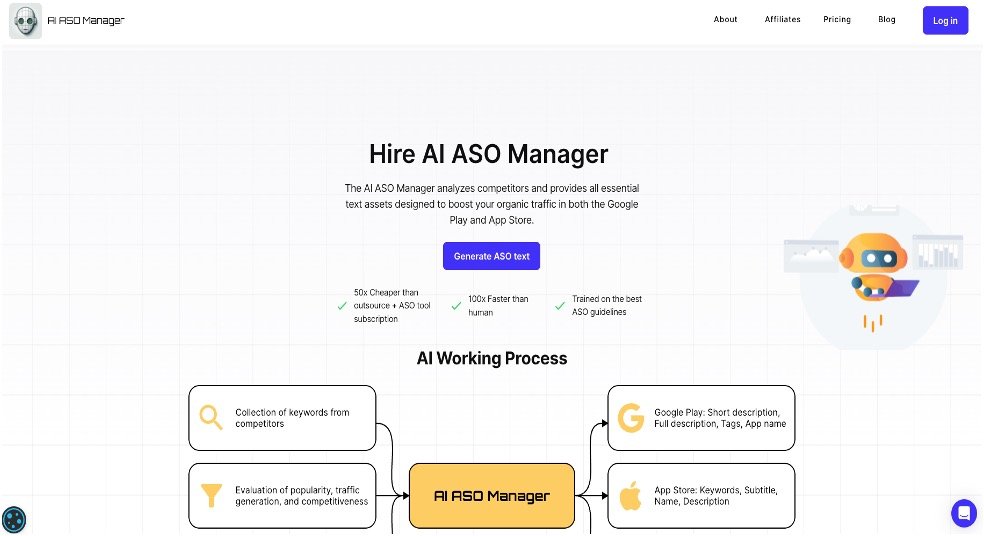Open the Affiliates page

coord(782,19)
